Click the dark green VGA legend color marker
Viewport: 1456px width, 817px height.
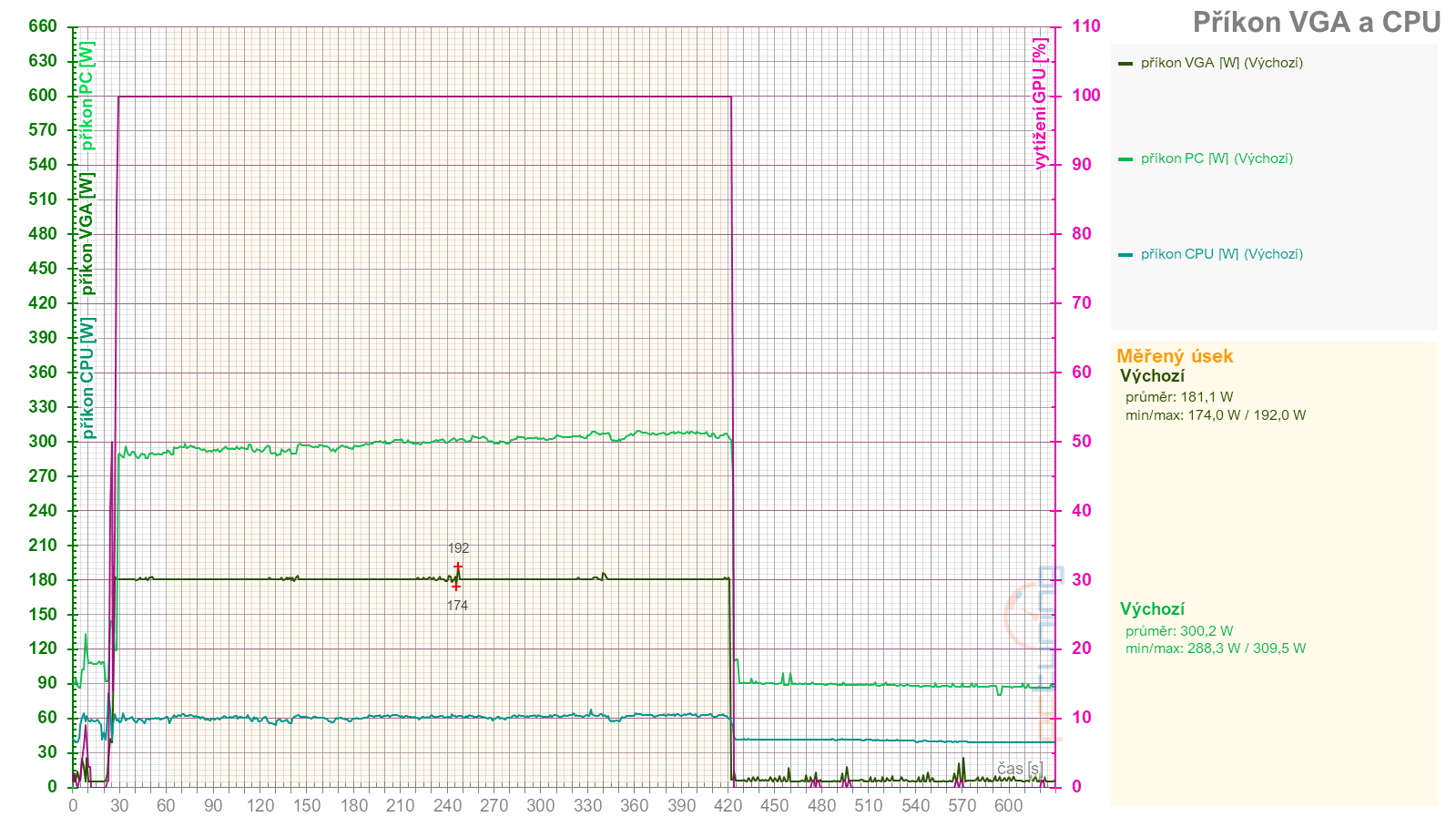point(1125,64)
